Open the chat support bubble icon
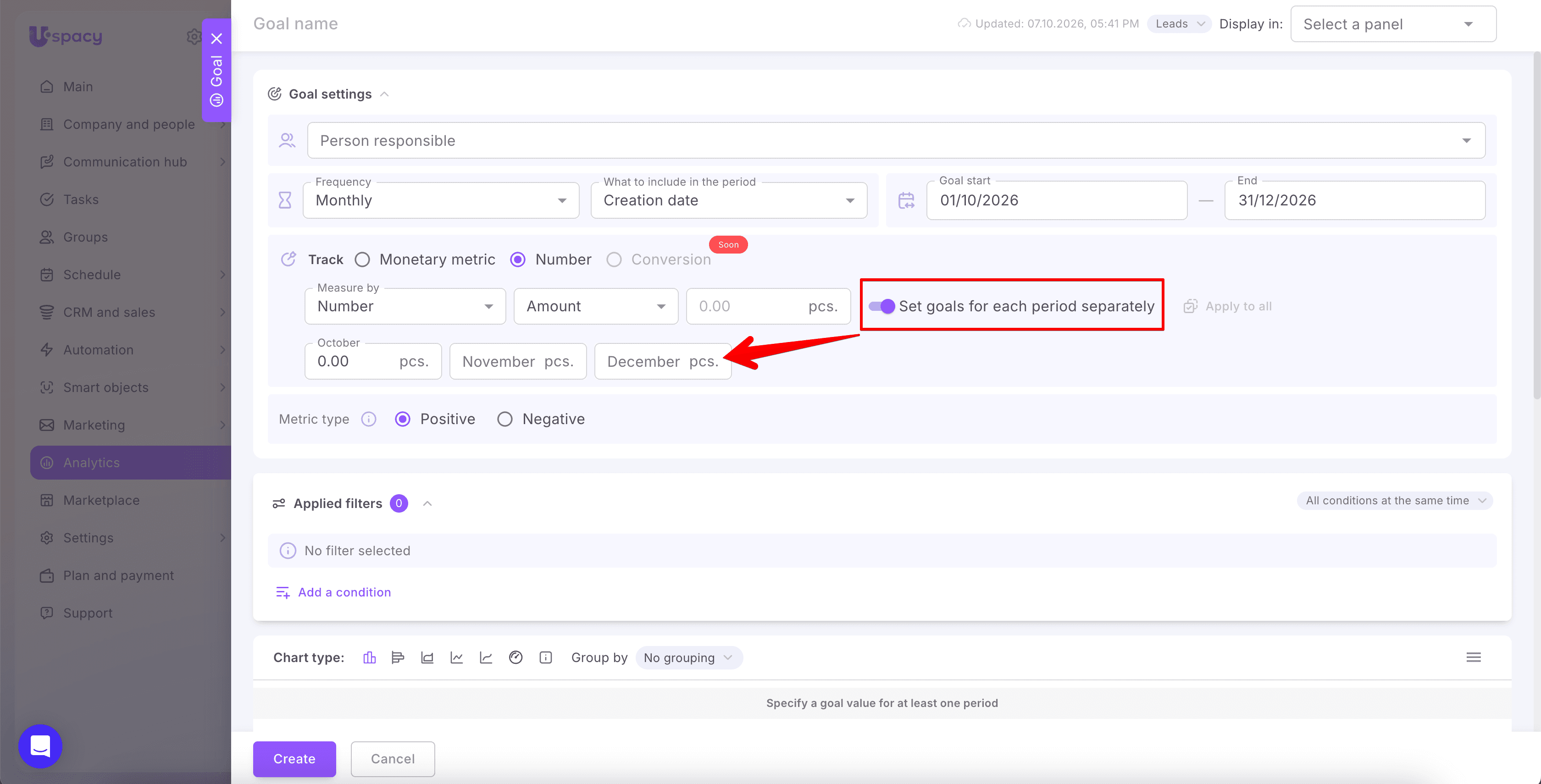The image size is (1541, 784). (41, 746)
